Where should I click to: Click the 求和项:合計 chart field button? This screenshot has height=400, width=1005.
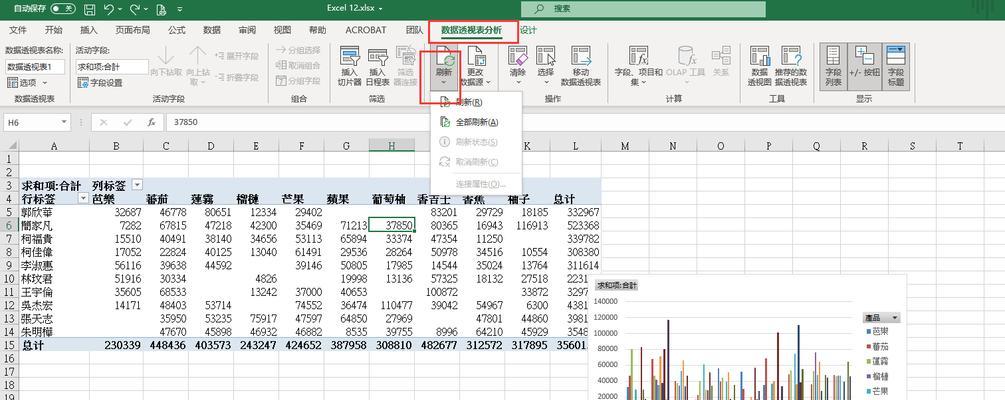click(618, 285)
